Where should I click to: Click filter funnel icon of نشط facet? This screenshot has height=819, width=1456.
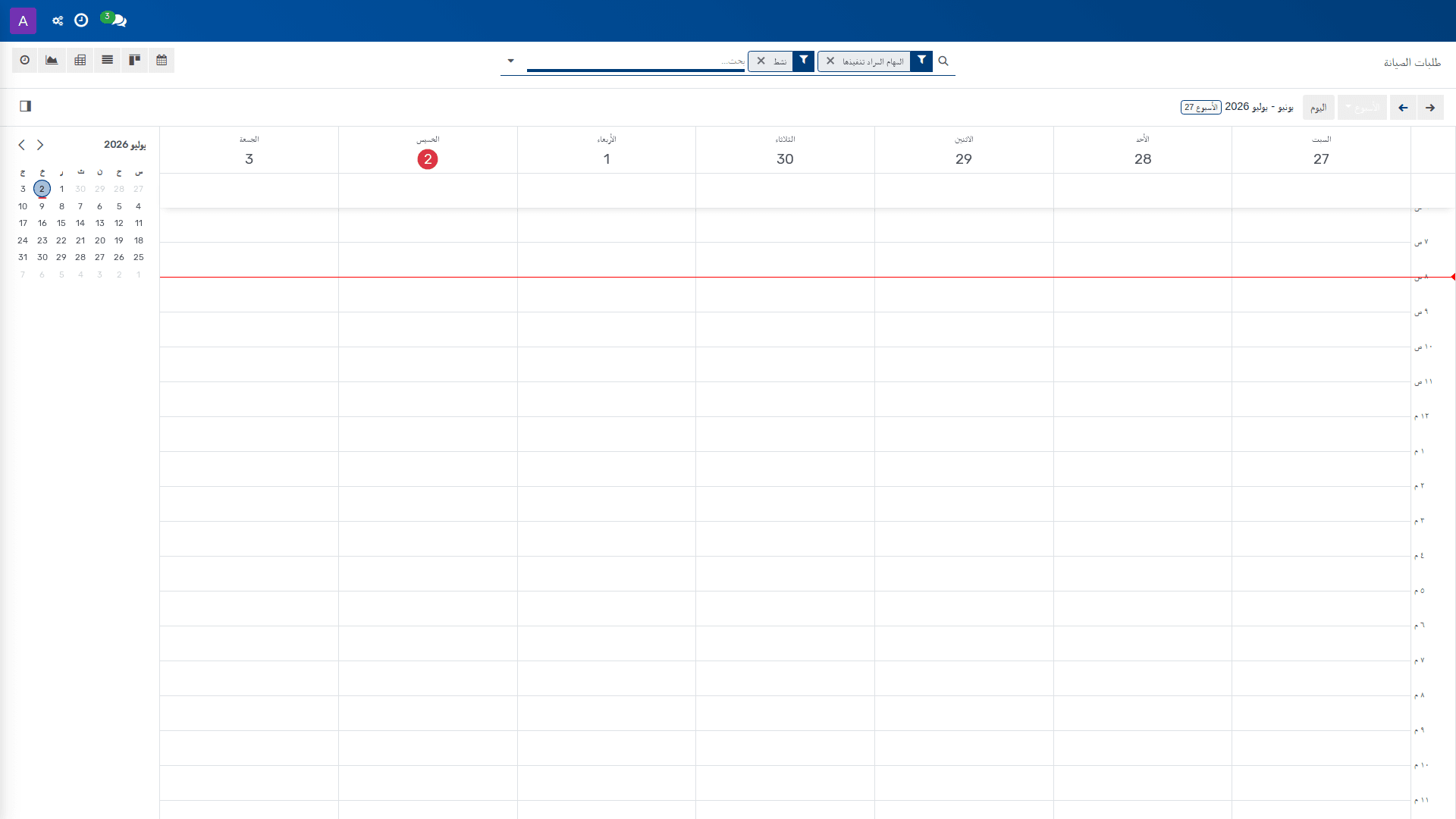coord(803,61)
